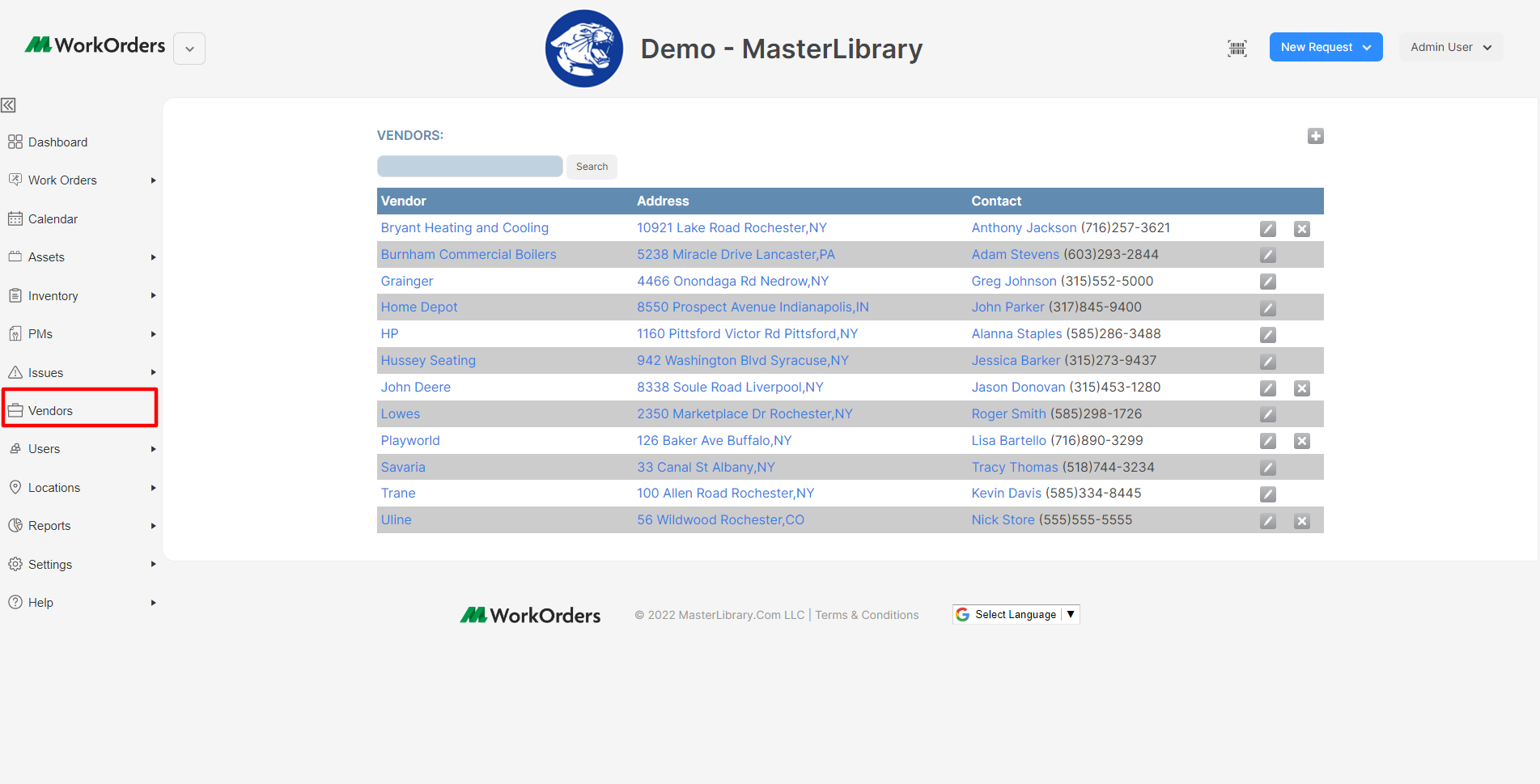Screen dimensions: 1540x784
Task: Delete the John Deere vendor
Action: click(x=1301, y=388)
